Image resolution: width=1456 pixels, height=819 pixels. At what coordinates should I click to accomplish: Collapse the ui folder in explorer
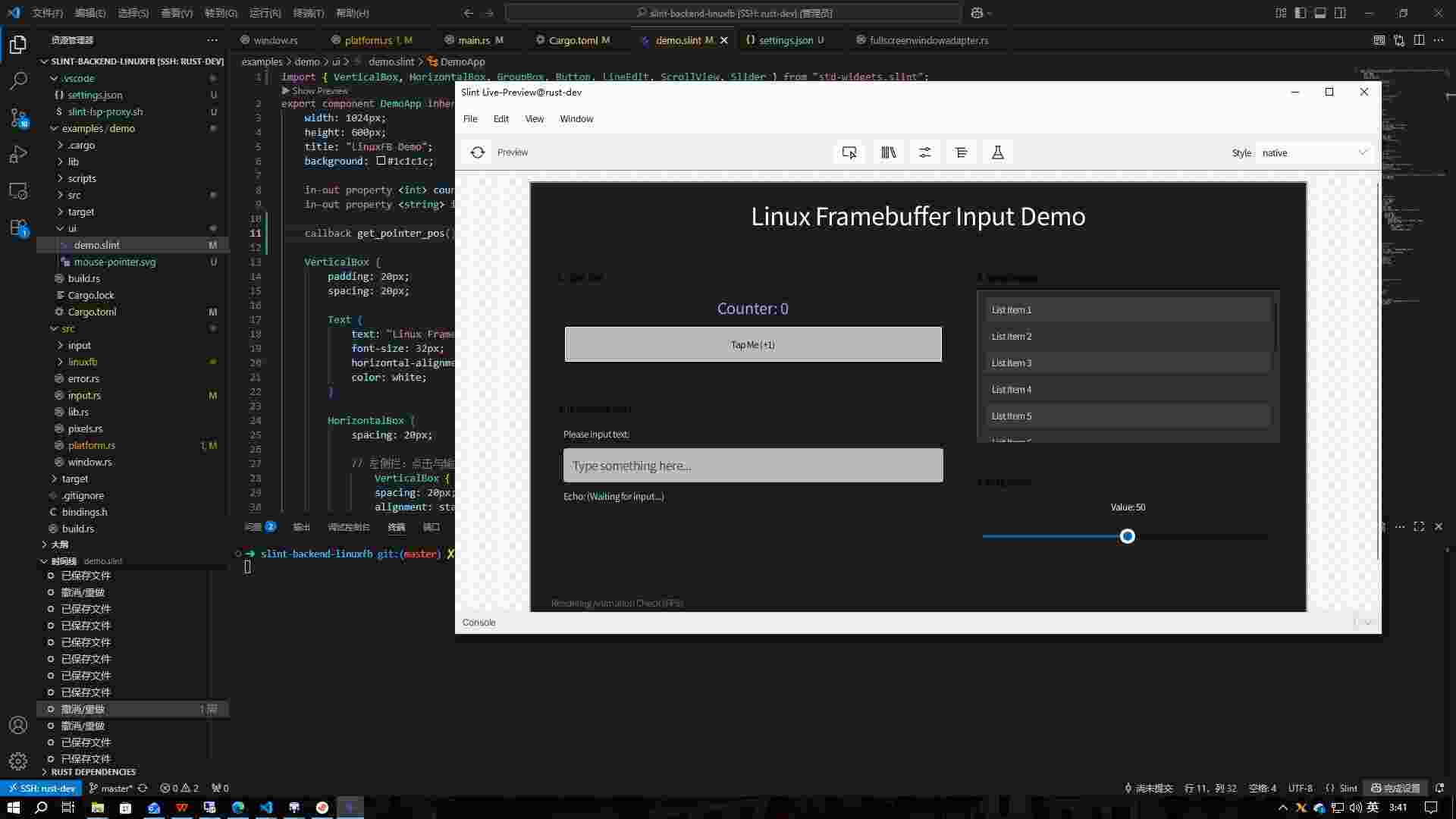coord(71,228)
